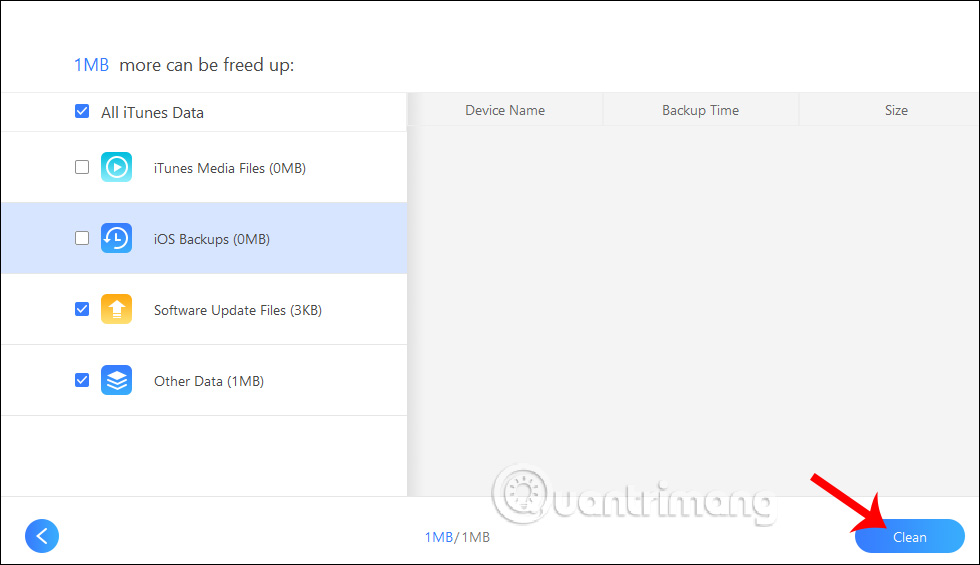Select the iOS Backups (0MB) row label
This screenshot has height=565, width=980.
(x=212, y=239)
